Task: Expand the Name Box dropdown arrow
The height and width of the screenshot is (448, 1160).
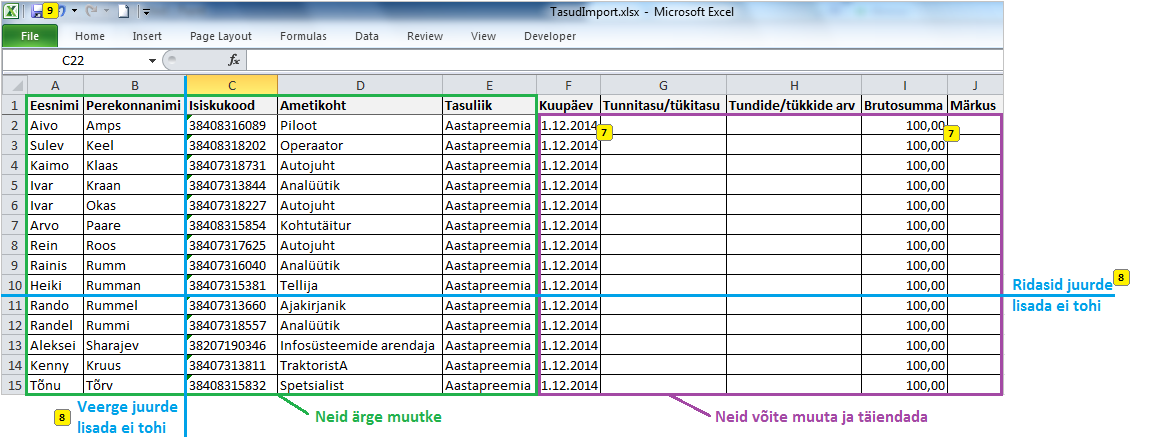Action: (152, 61)
